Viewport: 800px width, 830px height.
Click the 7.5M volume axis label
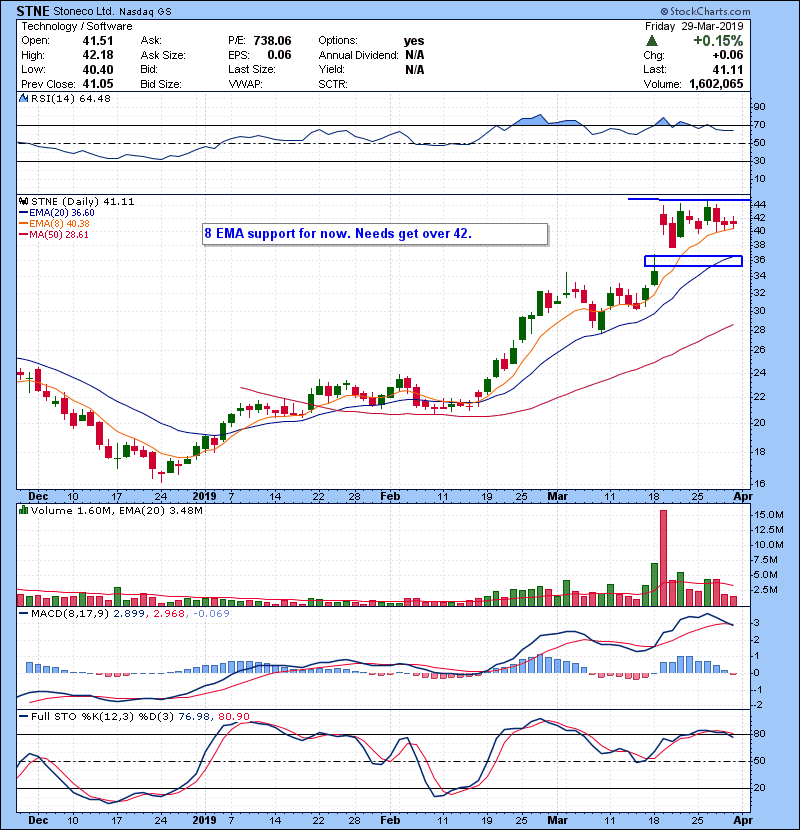766,560
